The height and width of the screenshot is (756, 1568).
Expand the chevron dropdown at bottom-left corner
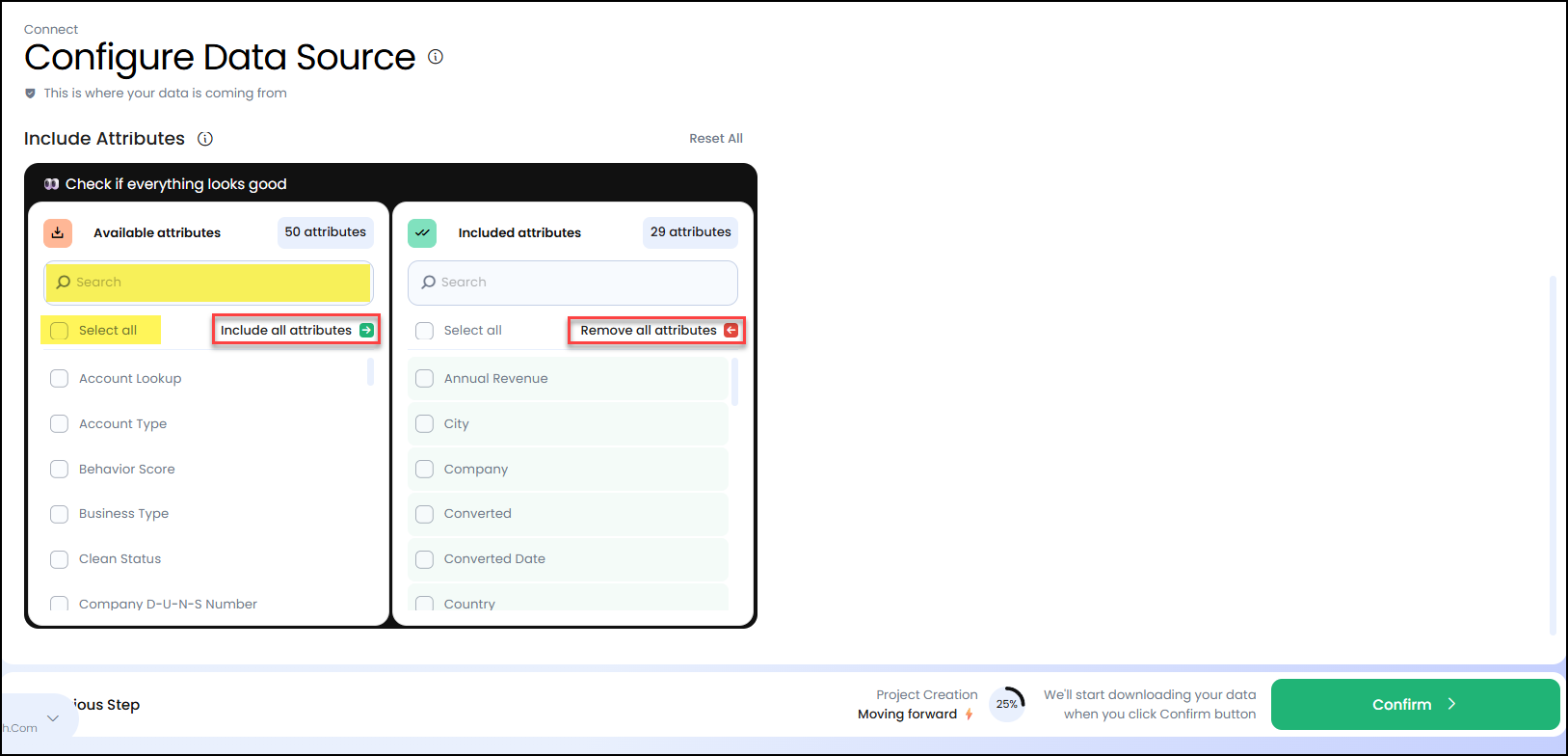pos(53,718)
